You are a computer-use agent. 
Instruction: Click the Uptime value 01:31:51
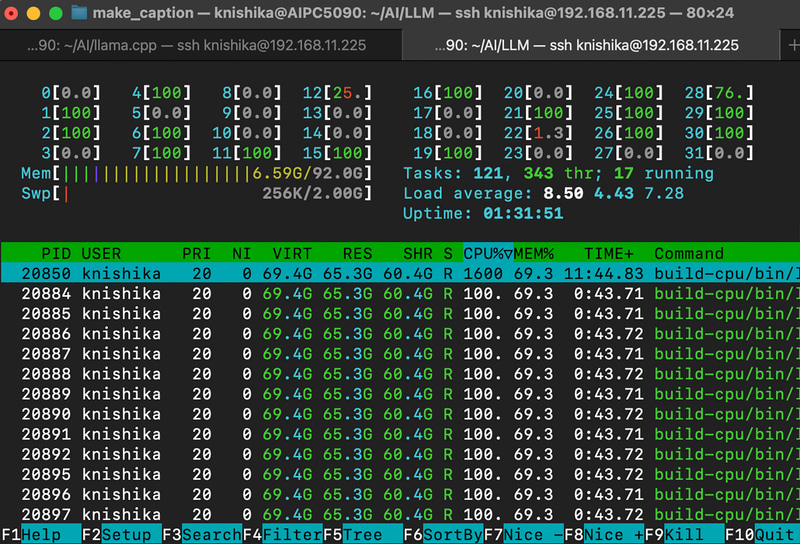(523, 213)
